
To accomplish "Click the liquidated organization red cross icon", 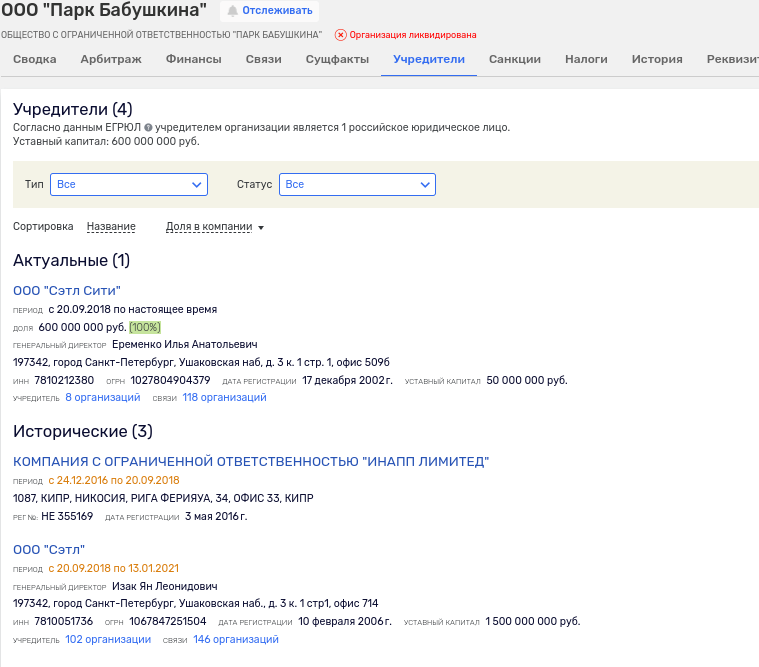I will pos(340,35).
